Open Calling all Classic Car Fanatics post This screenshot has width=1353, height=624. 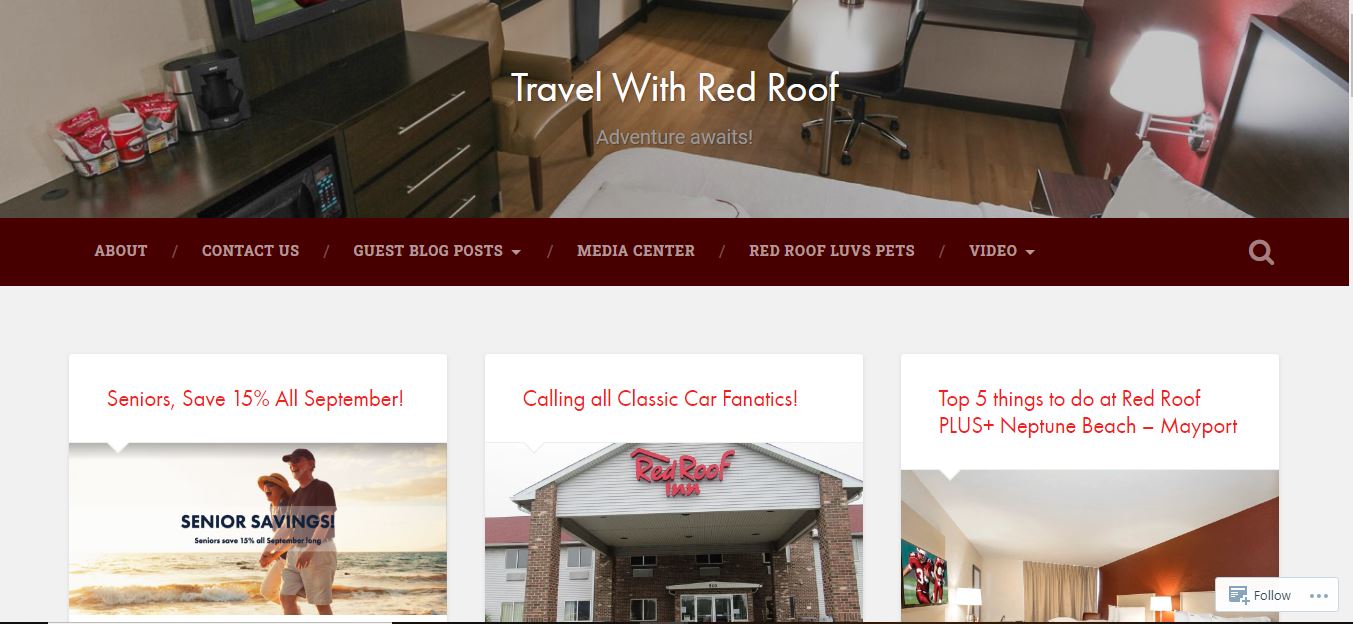tap(660, 399)
